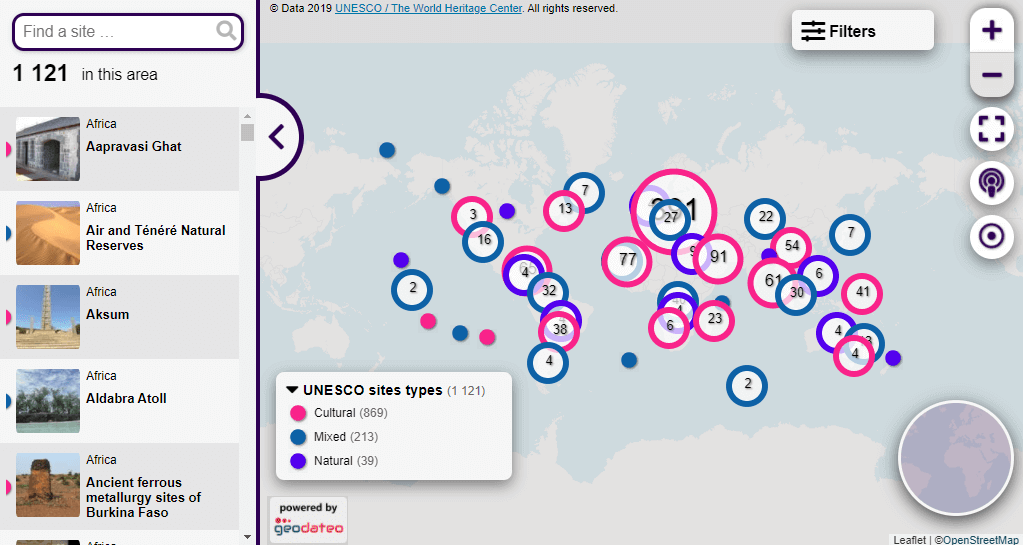1023x545 pixels.
Task: Click the cluster marker labeled 13
Action: 564,211
